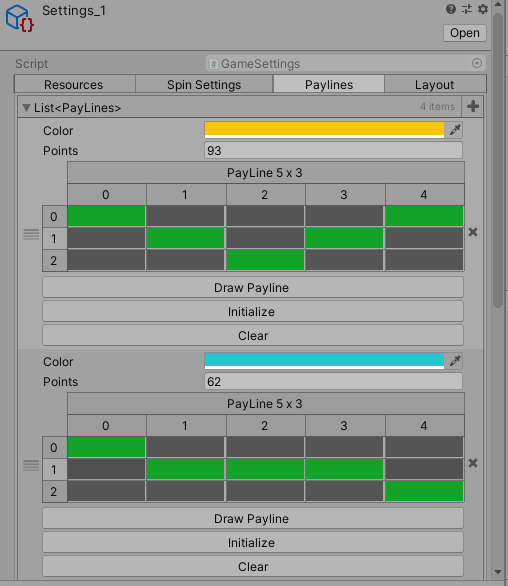The width and height of the screenshot is (508, 586).
Task: Toggle off second payline cell column 0 row 0
Action: [106, 447]
